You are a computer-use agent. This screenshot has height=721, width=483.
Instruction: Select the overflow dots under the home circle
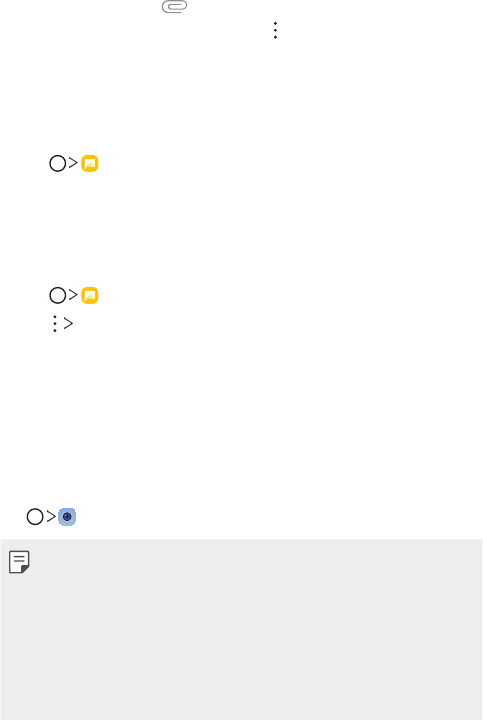(x=55, y=324)
